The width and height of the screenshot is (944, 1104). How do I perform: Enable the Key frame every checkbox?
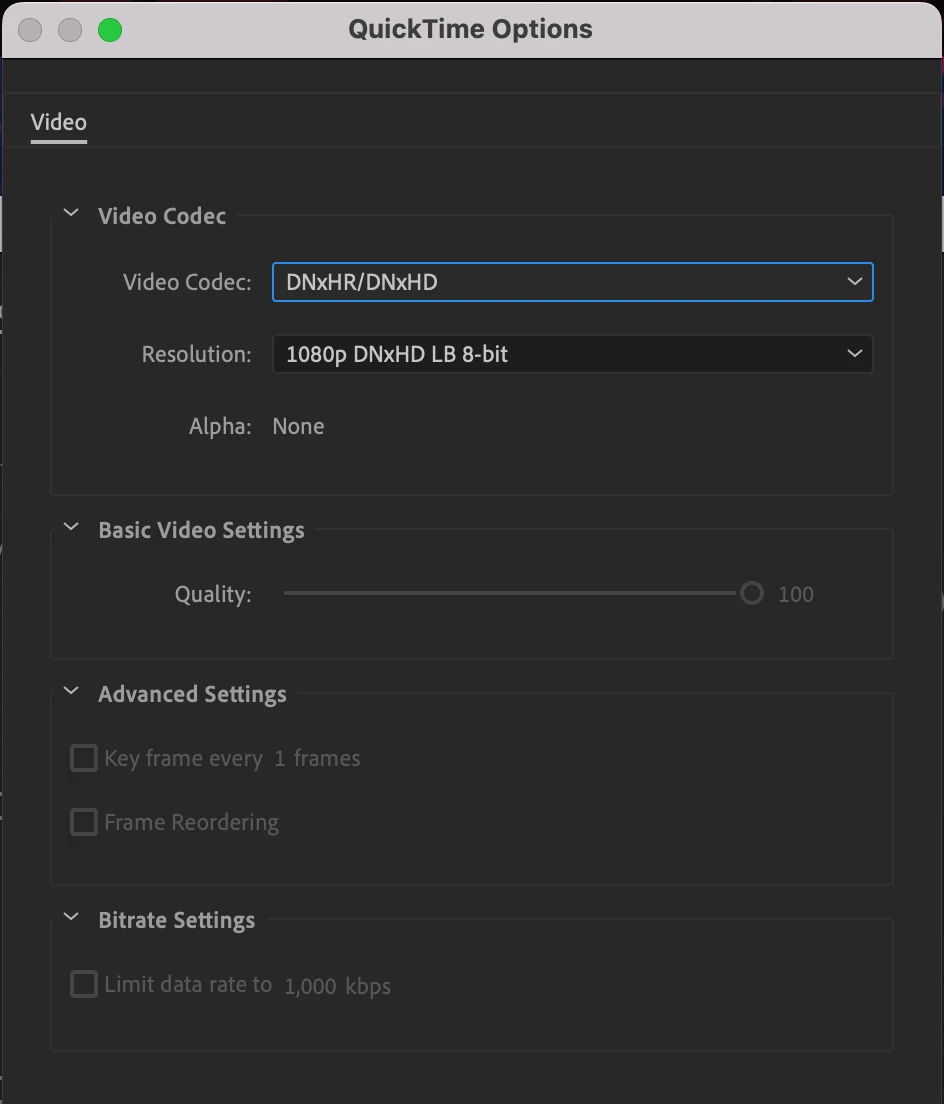click(84, 758)
